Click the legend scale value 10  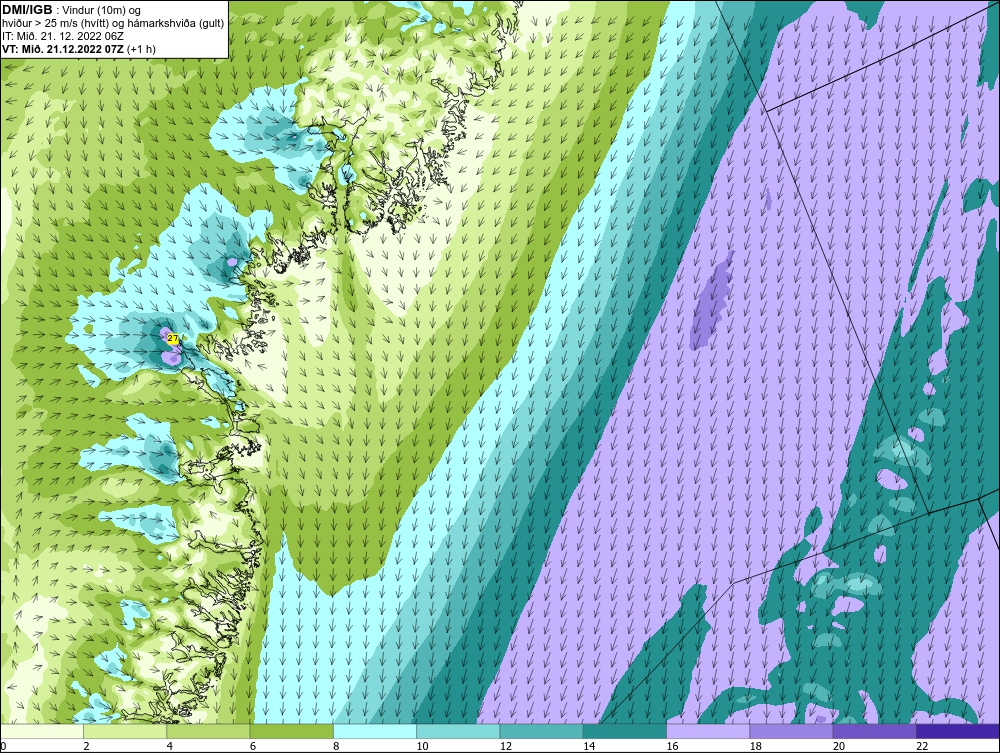(422, 747)
